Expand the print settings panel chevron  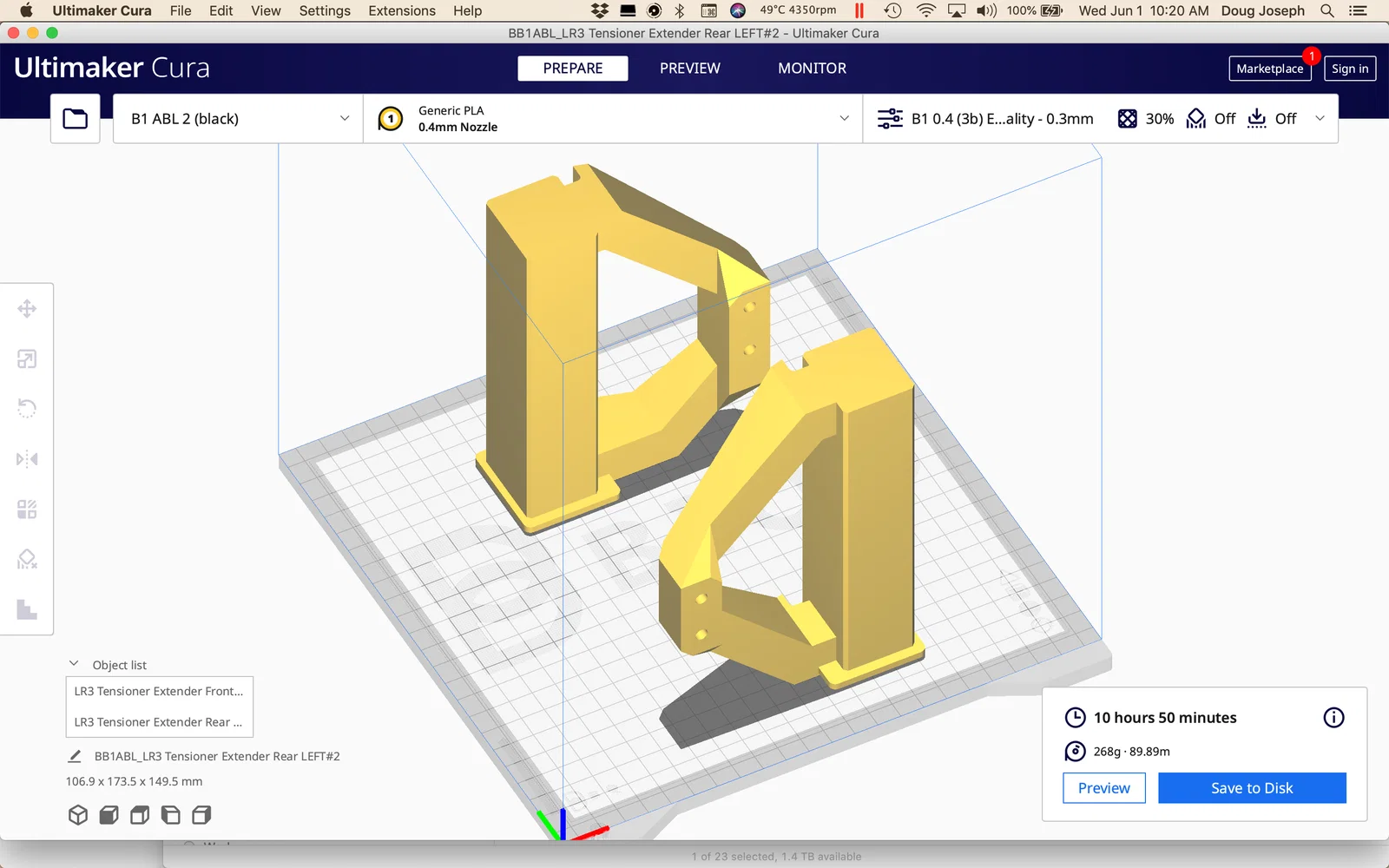tap(1320, 119)
